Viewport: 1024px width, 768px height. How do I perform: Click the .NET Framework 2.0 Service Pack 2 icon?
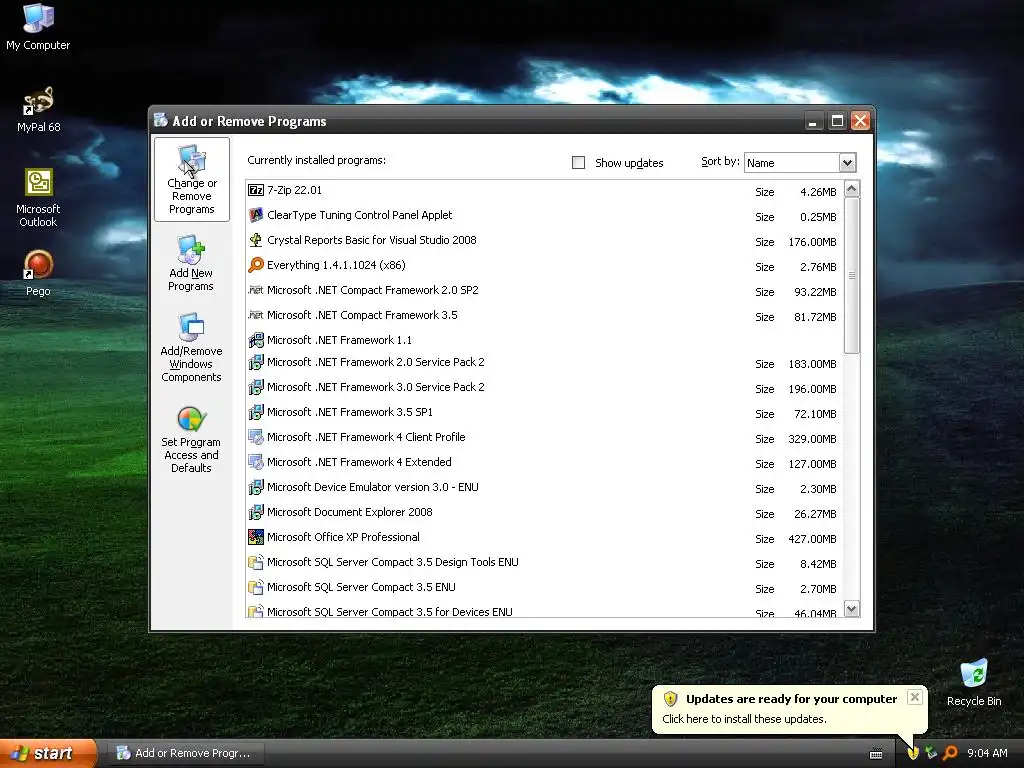[x=256, y=362]
